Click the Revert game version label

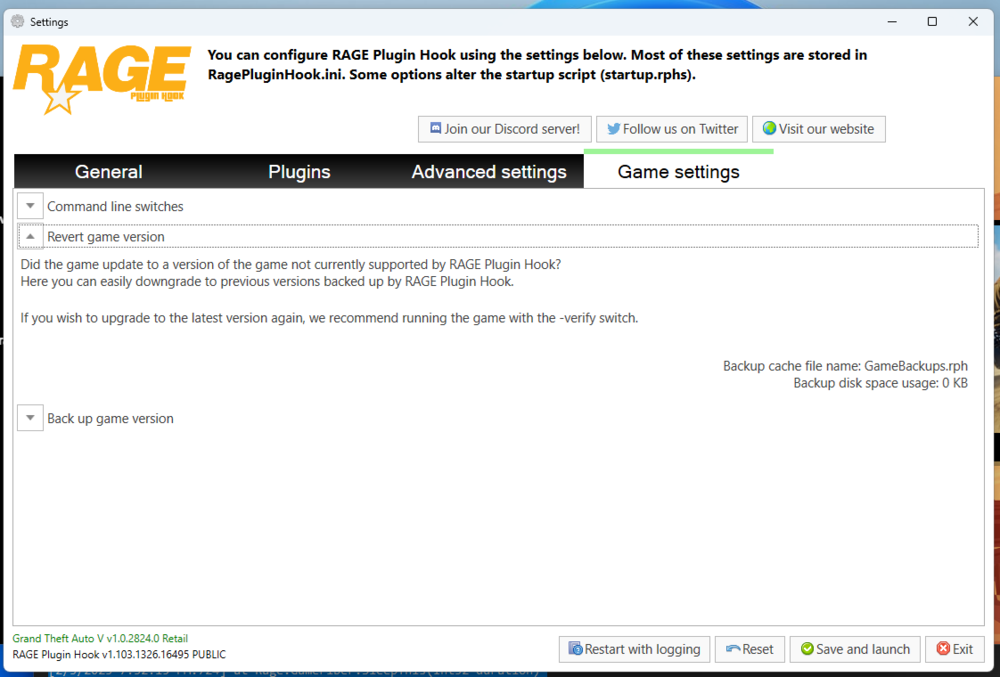(x=106, y=237)
